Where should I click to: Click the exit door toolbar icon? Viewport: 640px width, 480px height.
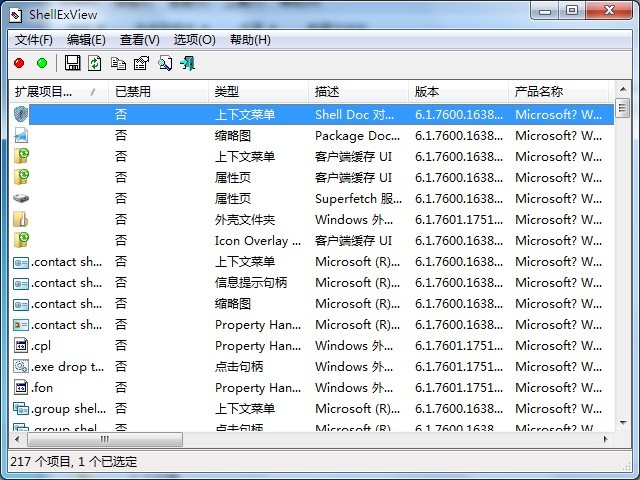coord(187,63)
